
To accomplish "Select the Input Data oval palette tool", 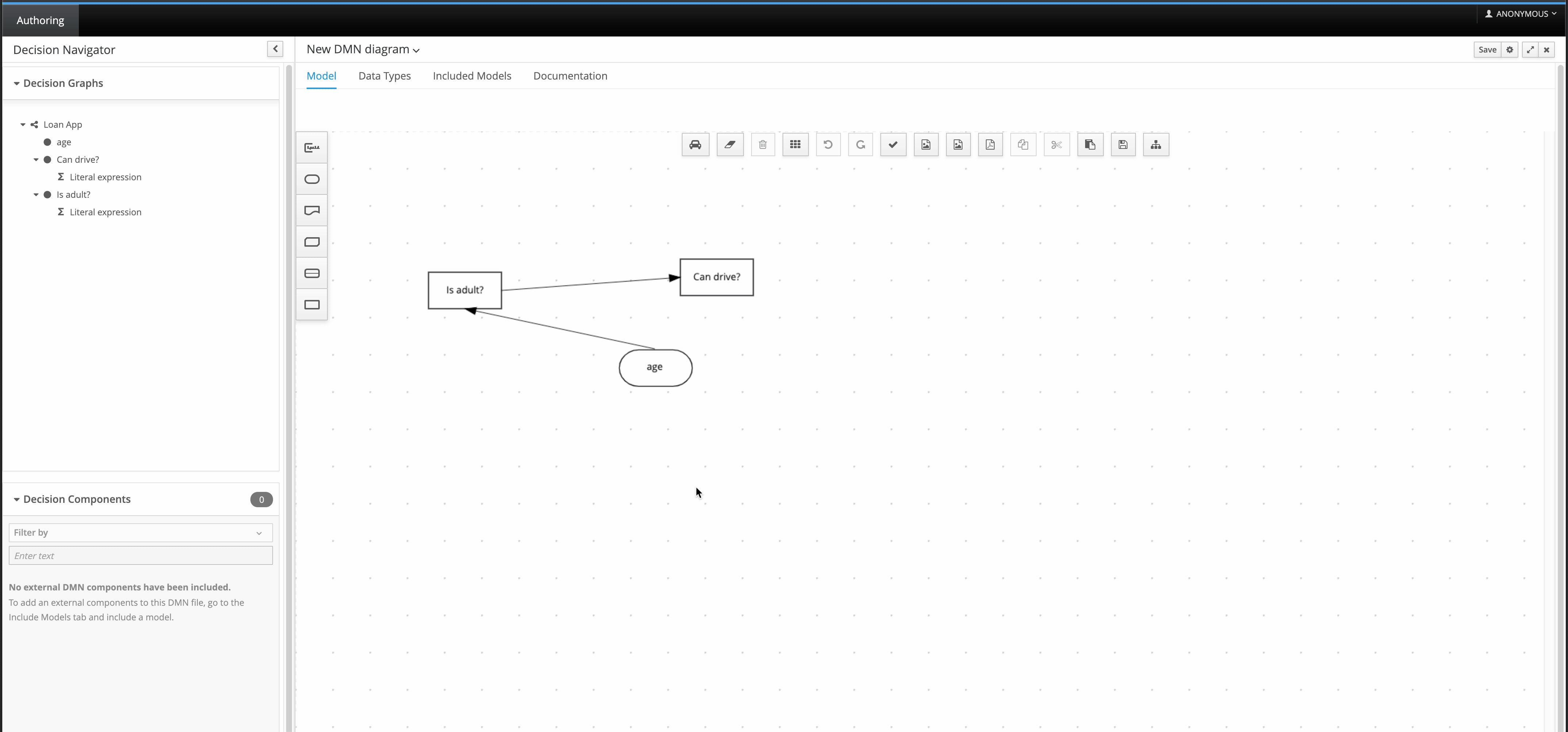I will coord(312,180).
